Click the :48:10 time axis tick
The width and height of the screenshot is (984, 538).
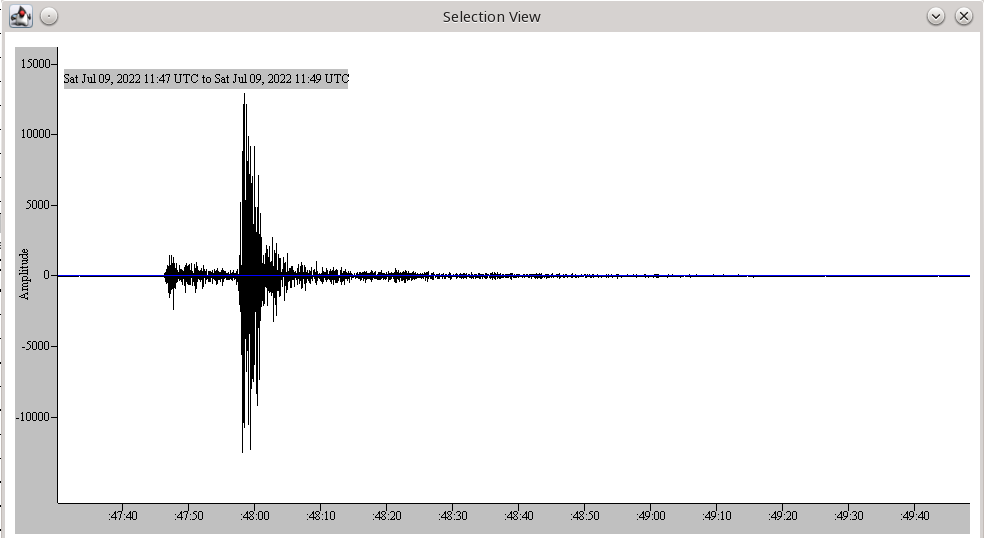click(320, 515)
